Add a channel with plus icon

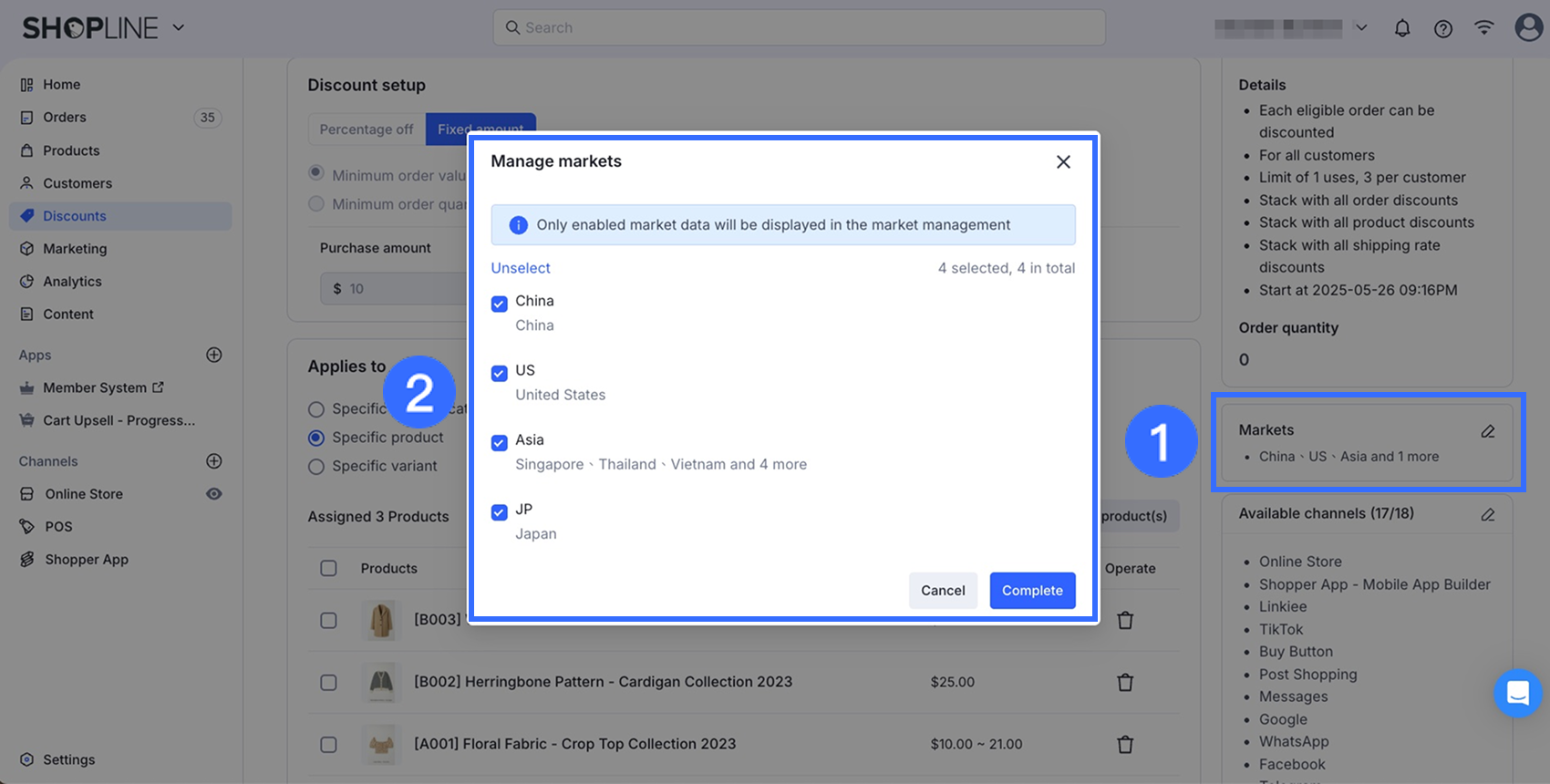pyautogui.click(x=214, y=461)
